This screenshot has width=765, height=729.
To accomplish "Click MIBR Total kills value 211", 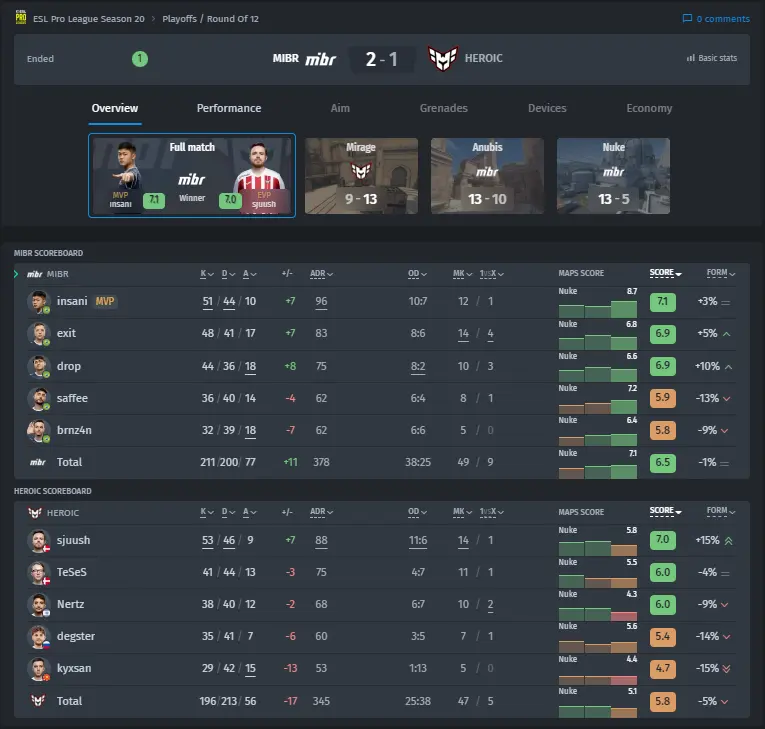I will (x=208, y=462).
